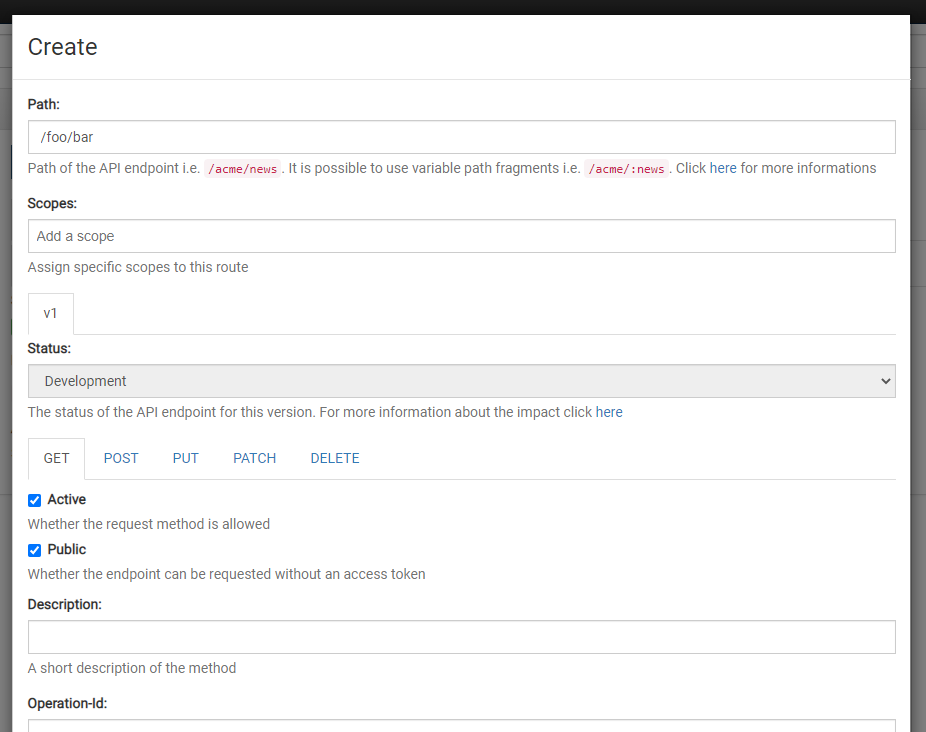The height and width of the screenshot is (732, 926).
Task: Open the 'here' link about path fragments
Action: click(x=723, y=168)
